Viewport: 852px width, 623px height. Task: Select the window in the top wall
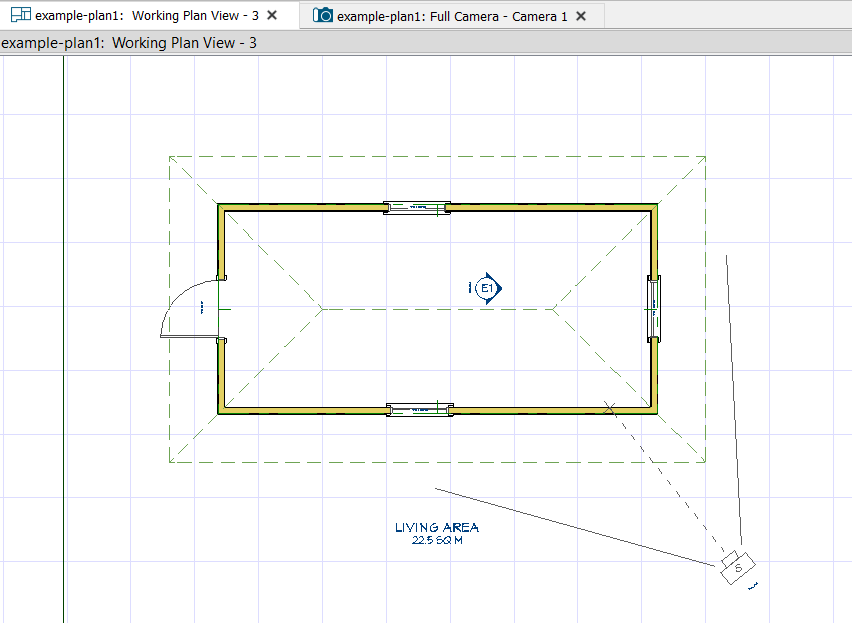pyautogui.click(x=417, y=208)
